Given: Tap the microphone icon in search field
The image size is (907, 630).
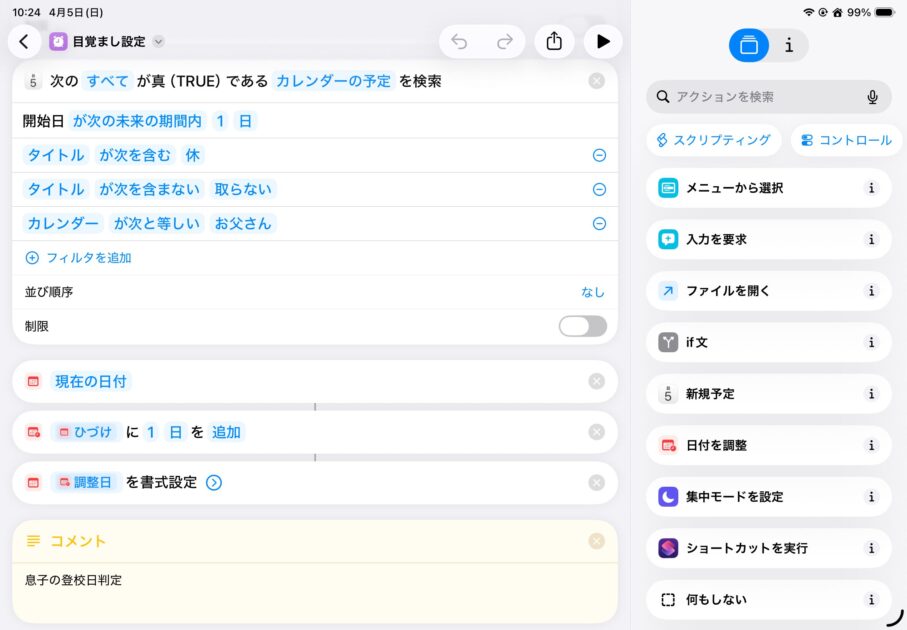Looking at the screenshot, I should [872, 97].
